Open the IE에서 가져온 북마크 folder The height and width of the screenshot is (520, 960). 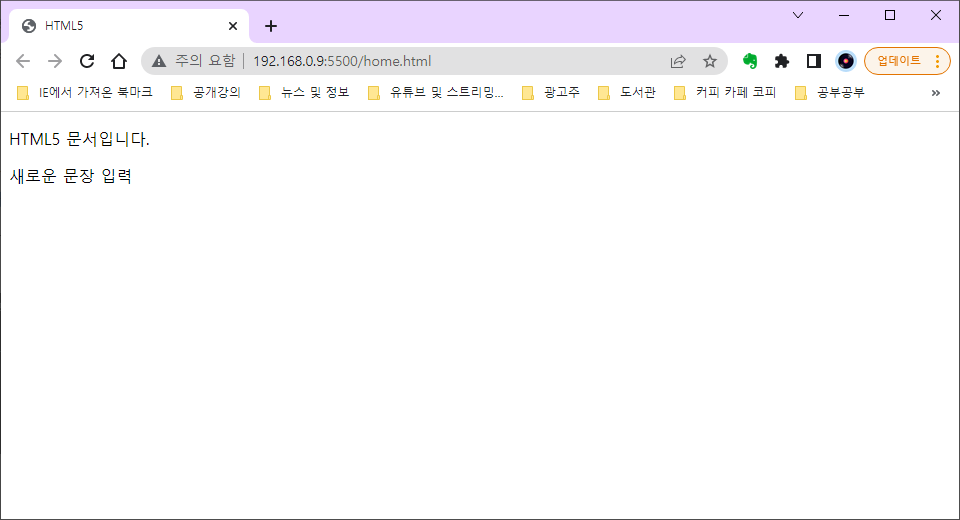point(84,92)
